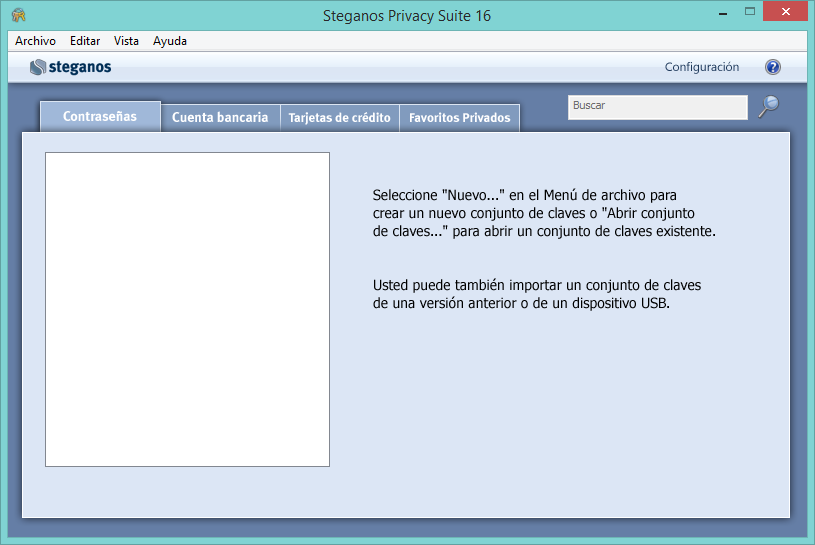Screen dimensions: 815x545
Task: Open help via blue question mark icon
Action: click(x=773, y=67)
